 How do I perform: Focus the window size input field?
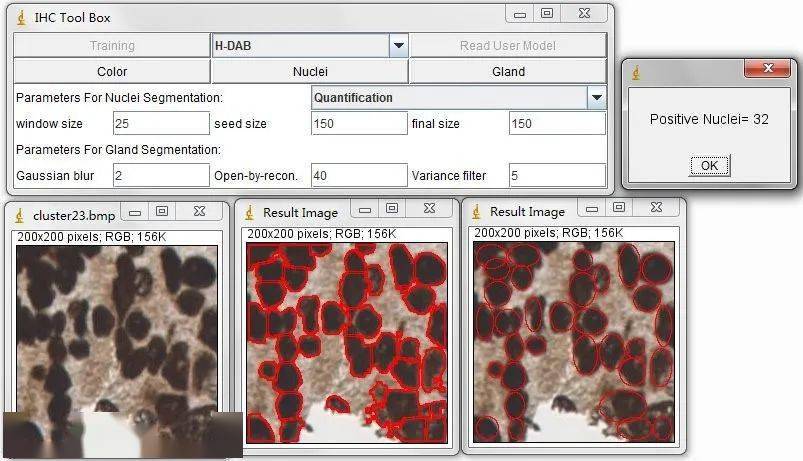point(160,124)
